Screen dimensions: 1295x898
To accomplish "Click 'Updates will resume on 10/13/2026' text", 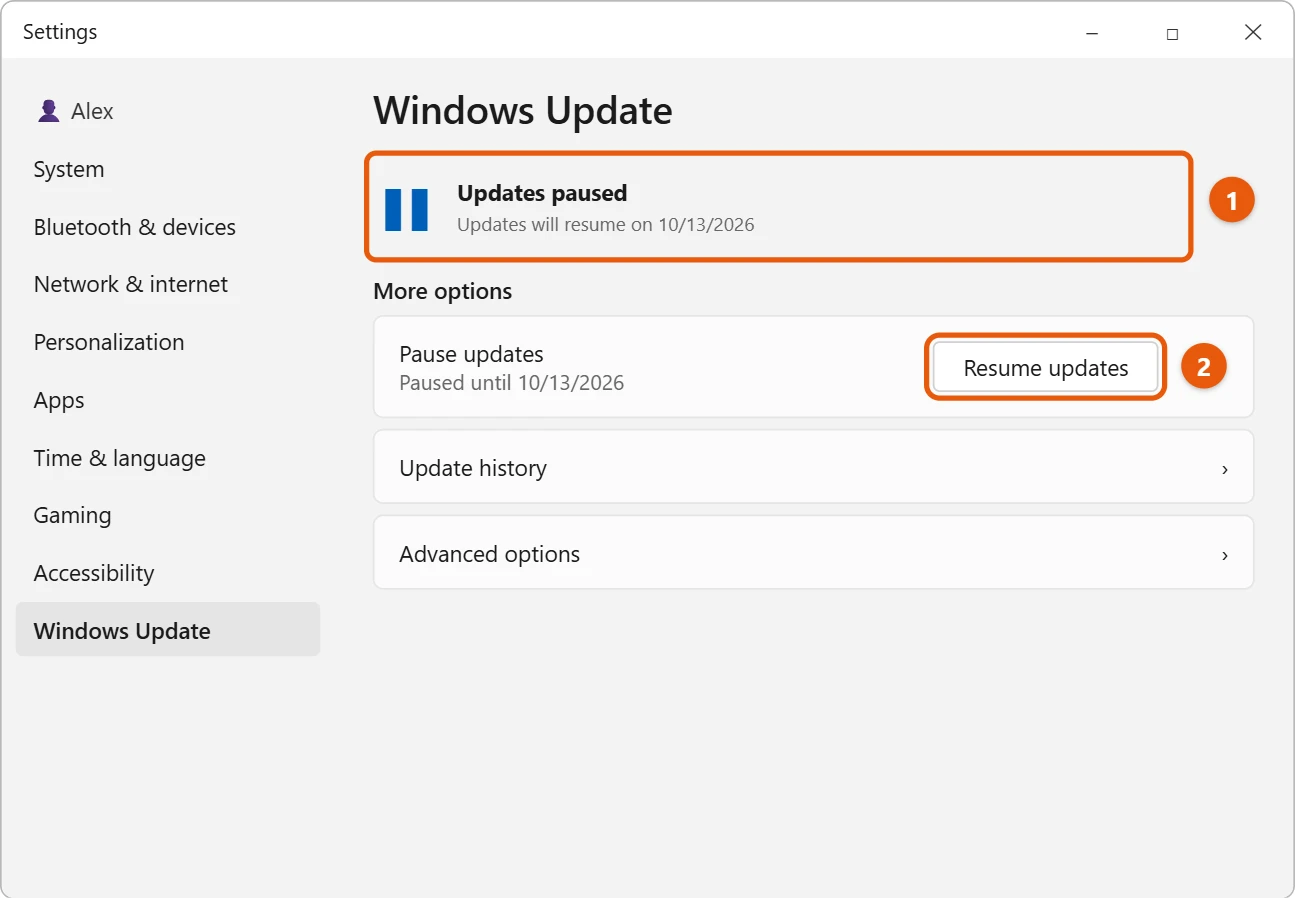I will [x=606, y=225].
